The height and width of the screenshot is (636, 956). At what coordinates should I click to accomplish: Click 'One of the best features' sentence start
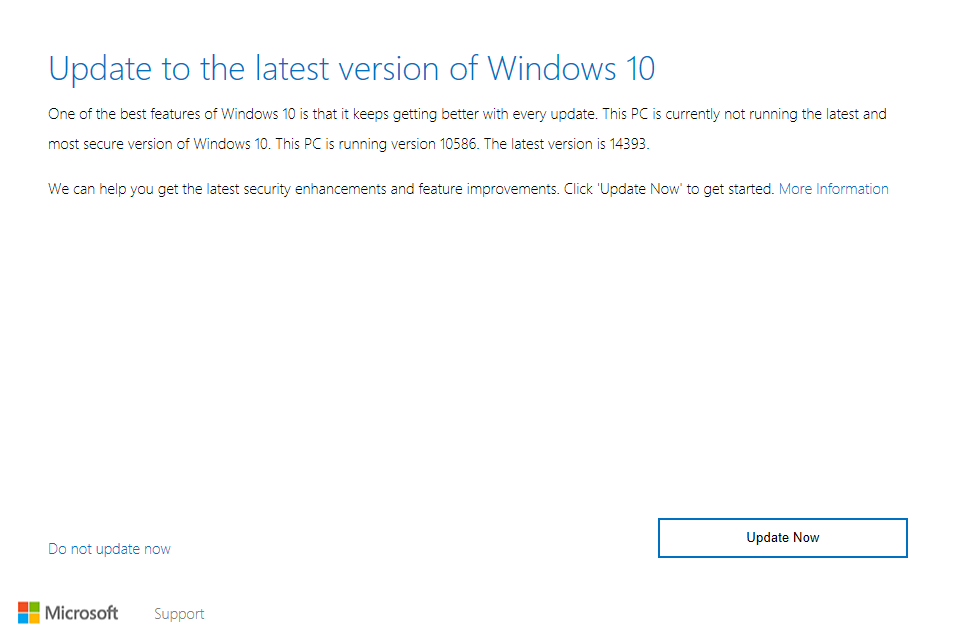coord(122,114)
